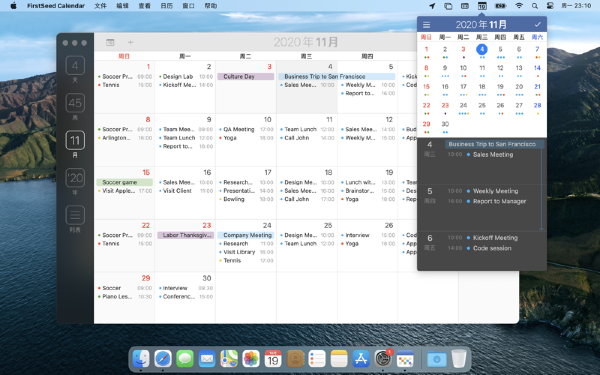Select Conference event on November 30
Viewport: 600px width, 375px height.
coord(186,297)
